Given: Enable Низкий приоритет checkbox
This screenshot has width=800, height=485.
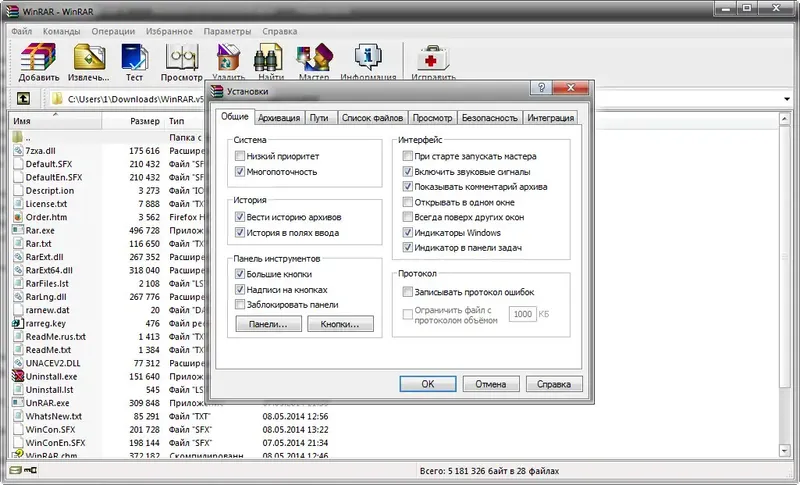Looking at the screenshot, I should point(240,156).
